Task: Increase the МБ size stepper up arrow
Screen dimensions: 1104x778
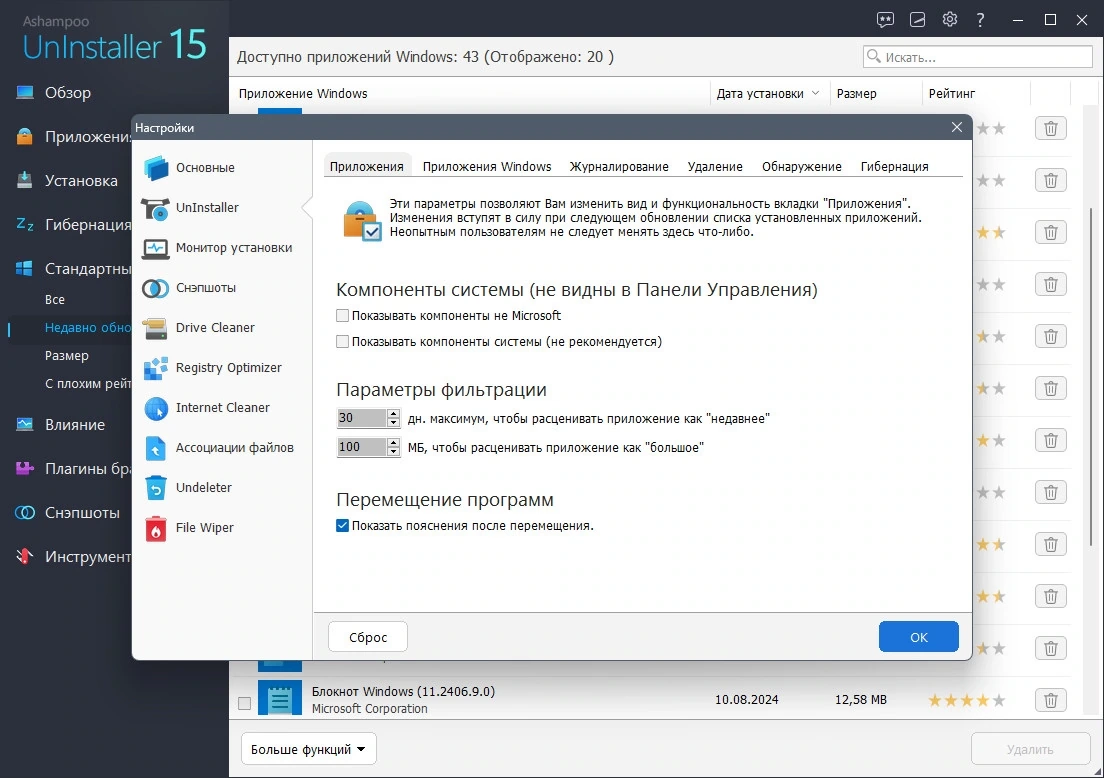Action: pos(394,442)
